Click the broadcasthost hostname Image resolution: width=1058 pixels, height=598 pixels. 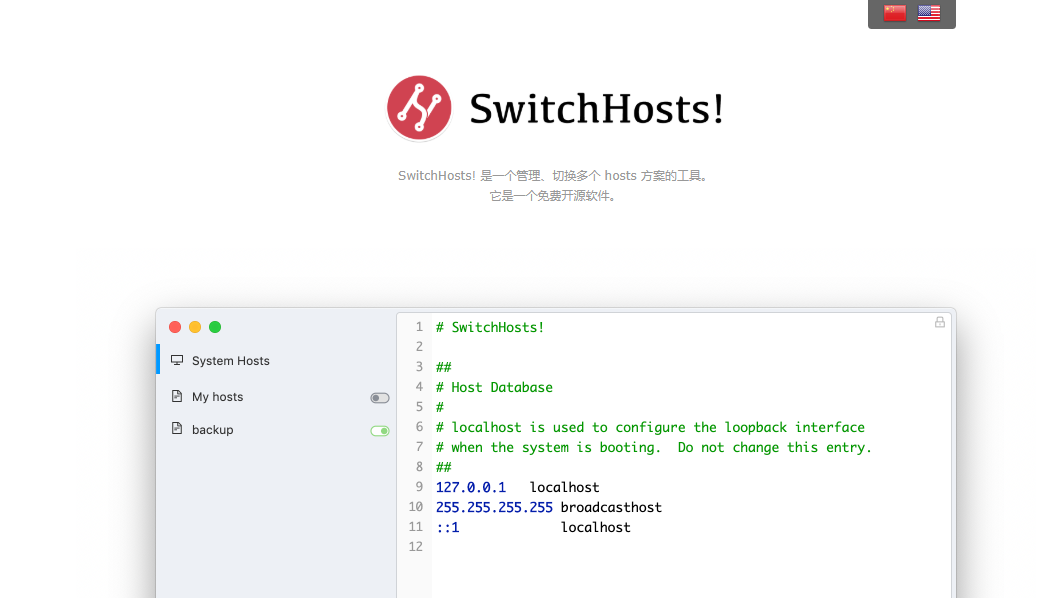(611, 508)
